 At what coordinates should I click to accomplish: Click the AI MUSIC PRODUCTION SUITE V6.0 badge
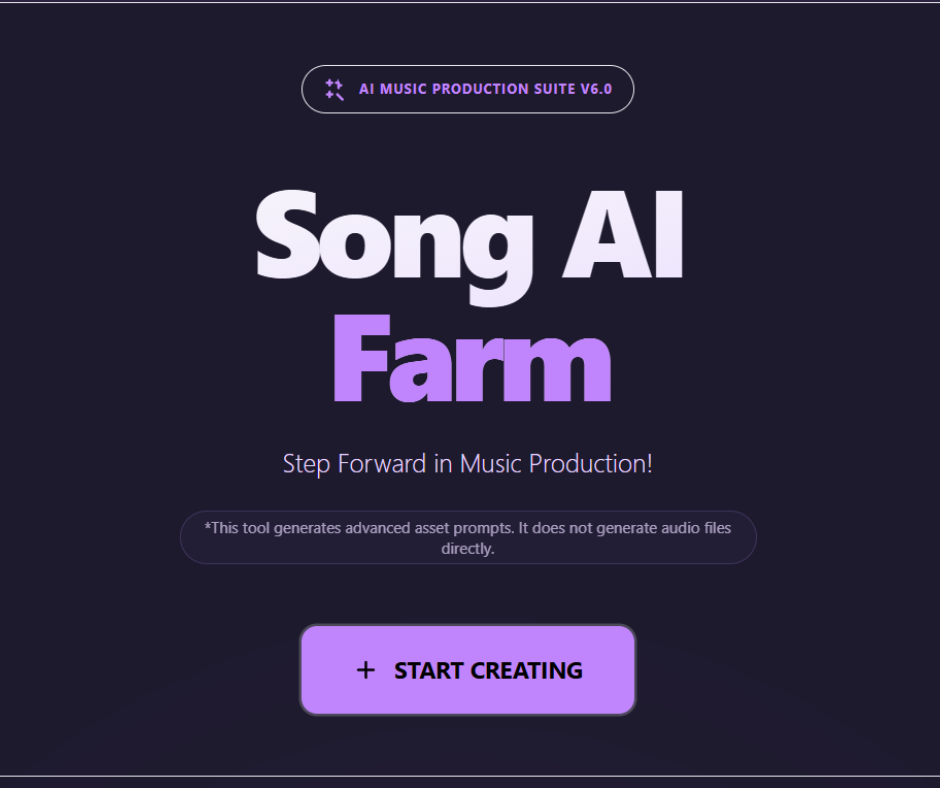467,89
